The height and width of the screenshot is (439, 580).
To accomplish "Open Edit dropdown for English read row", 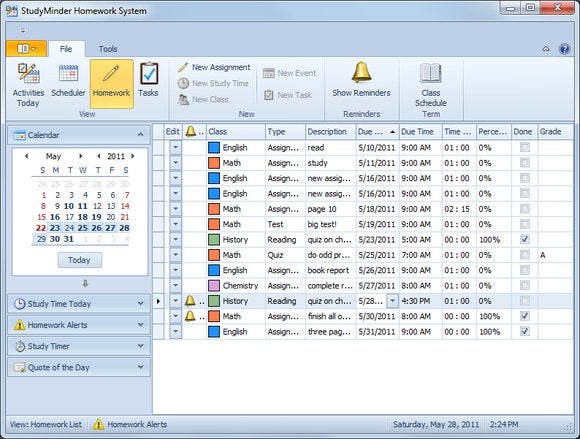I will (x=176, y=148).
